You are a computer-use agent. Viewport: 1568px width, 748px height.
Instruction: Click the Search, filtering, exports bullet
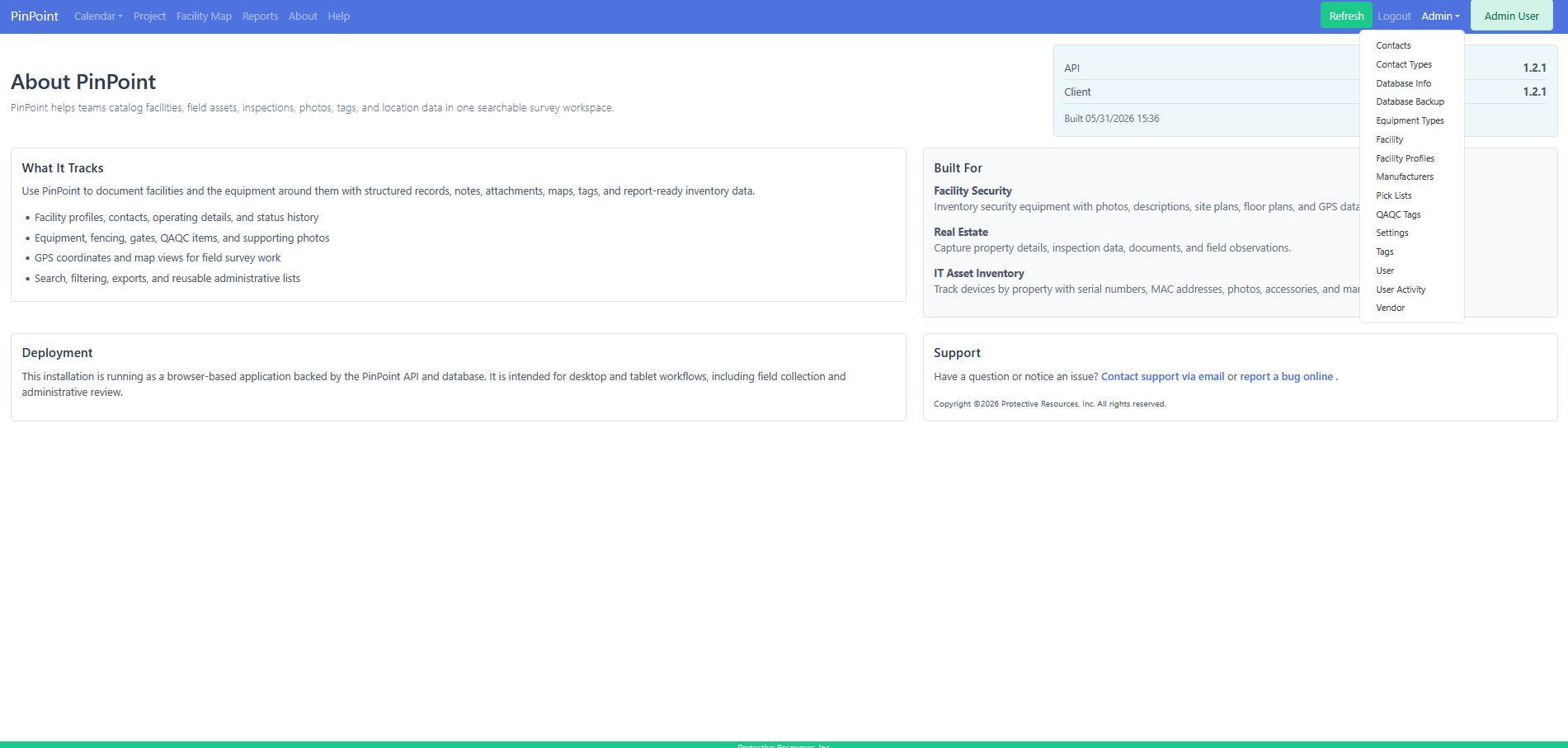point(167,279)
